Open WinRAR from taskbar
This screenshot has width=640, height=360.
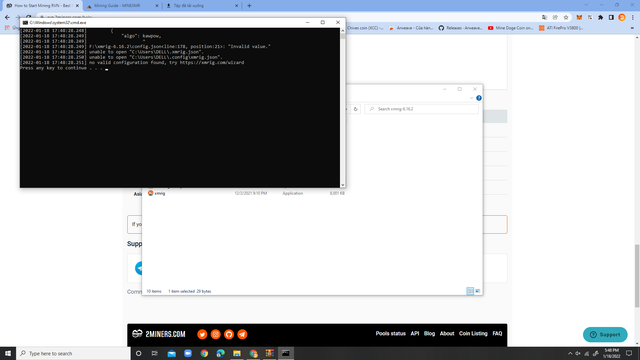tap(269, 353)
